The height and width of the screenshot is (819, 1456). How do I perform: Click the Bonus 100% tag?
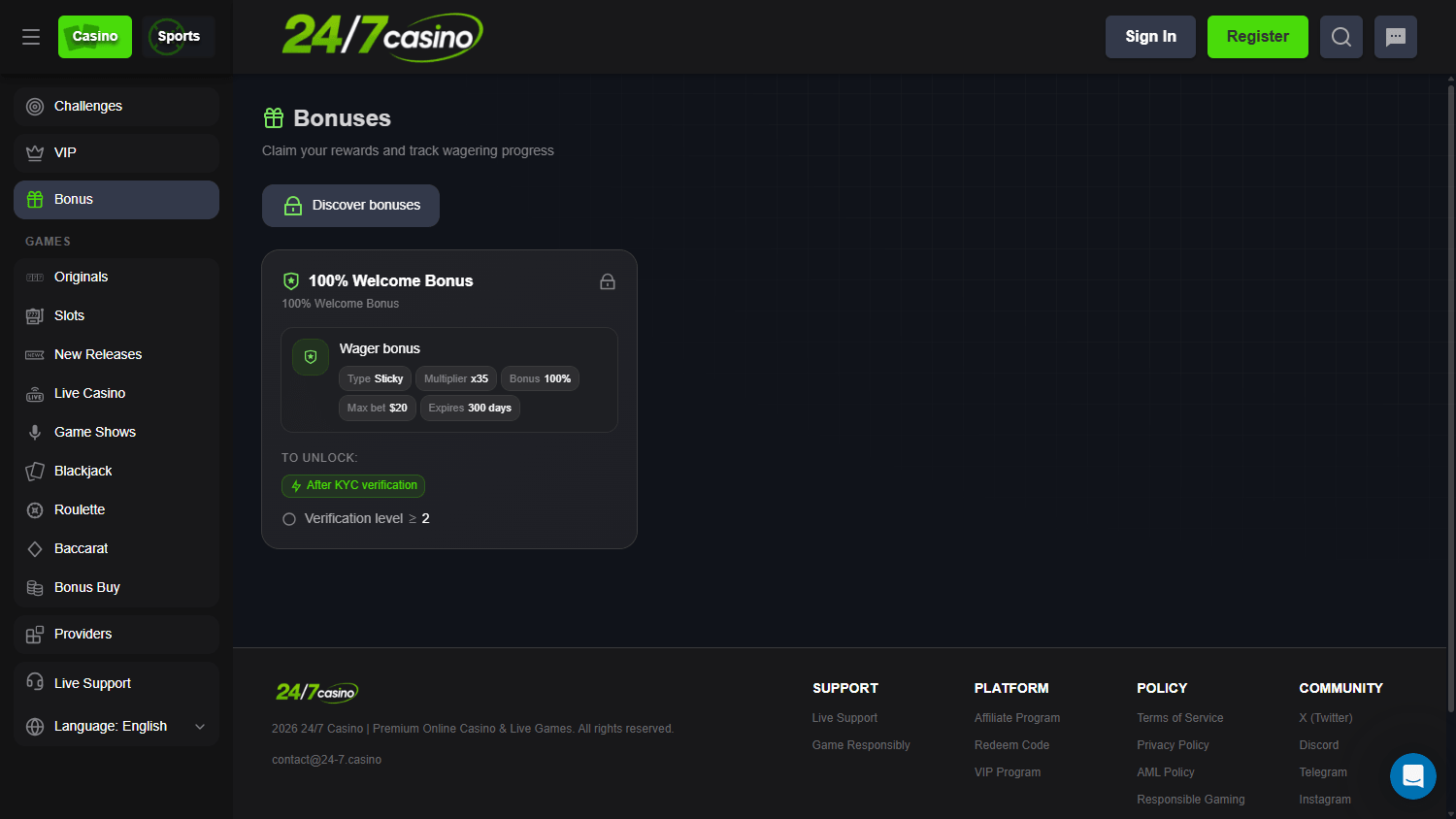tap(540, 378)
